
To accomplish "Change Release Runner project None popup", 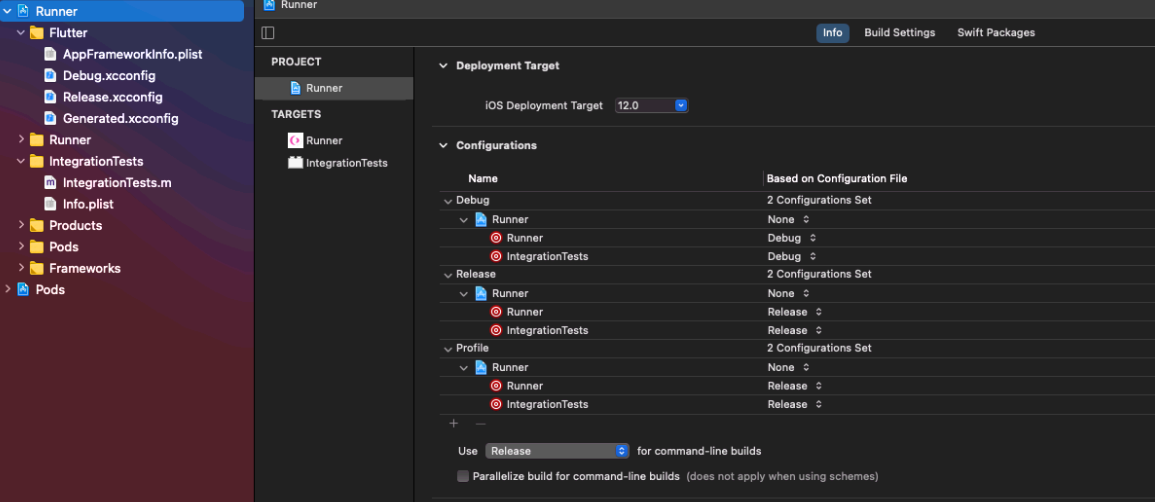I will click(x=789, y=293).
